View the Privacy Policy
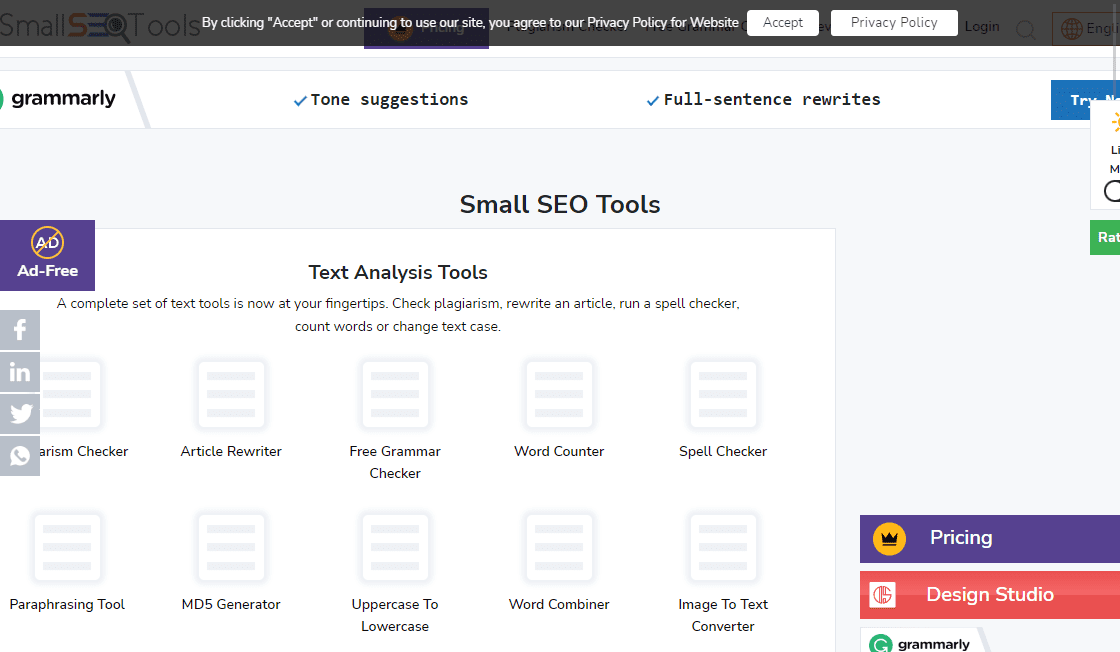 pyautogui.click(x=894, y=22)
